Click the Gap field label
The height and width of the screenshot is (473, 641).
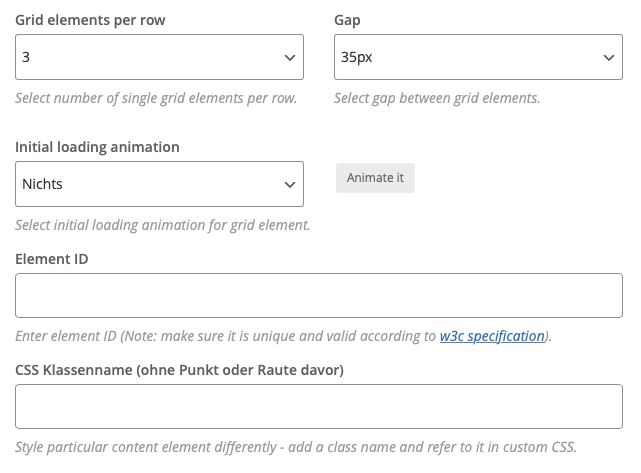(347, 20)
